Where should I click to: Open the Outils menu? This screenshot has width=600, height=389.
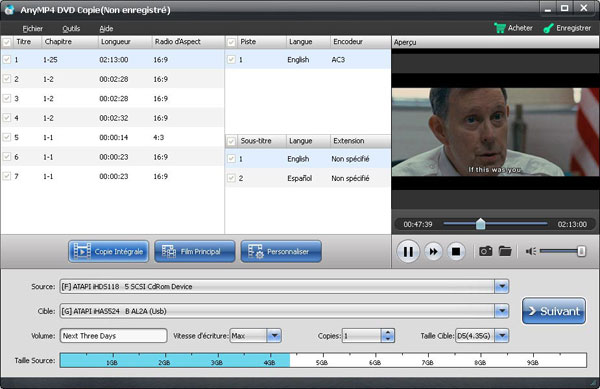click(x=71, y=28)
